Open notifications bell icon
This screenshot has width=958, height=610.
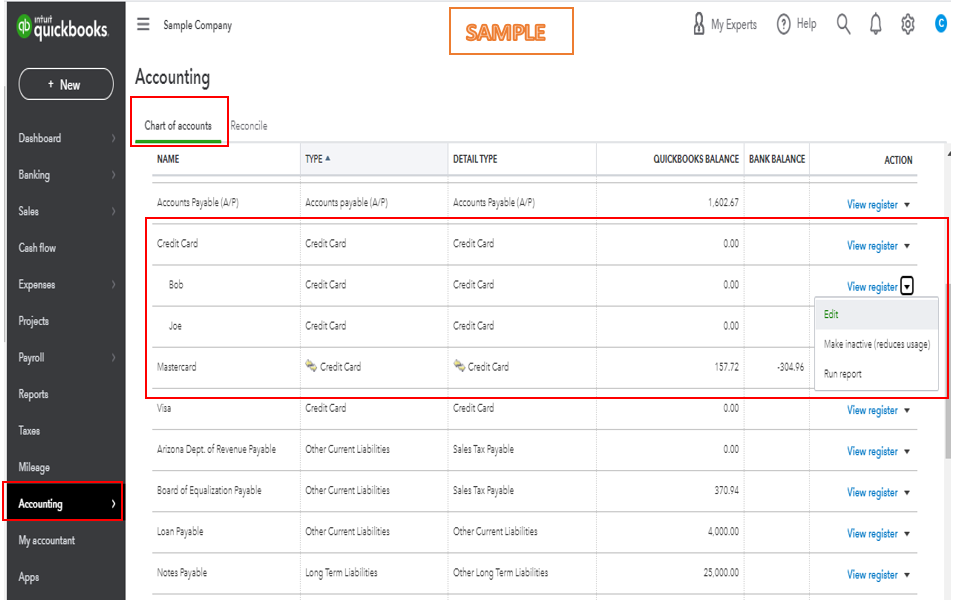pos(876,24)
